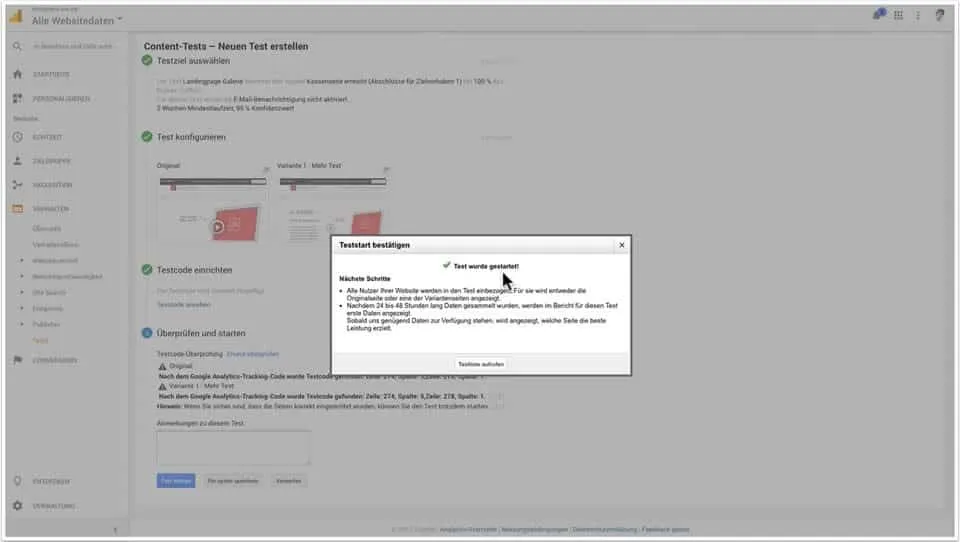Expand the Zielgruppe person icon section
The width and height of the screenshot is (960, 542).
pyautogui.click(x=17, y=161)
